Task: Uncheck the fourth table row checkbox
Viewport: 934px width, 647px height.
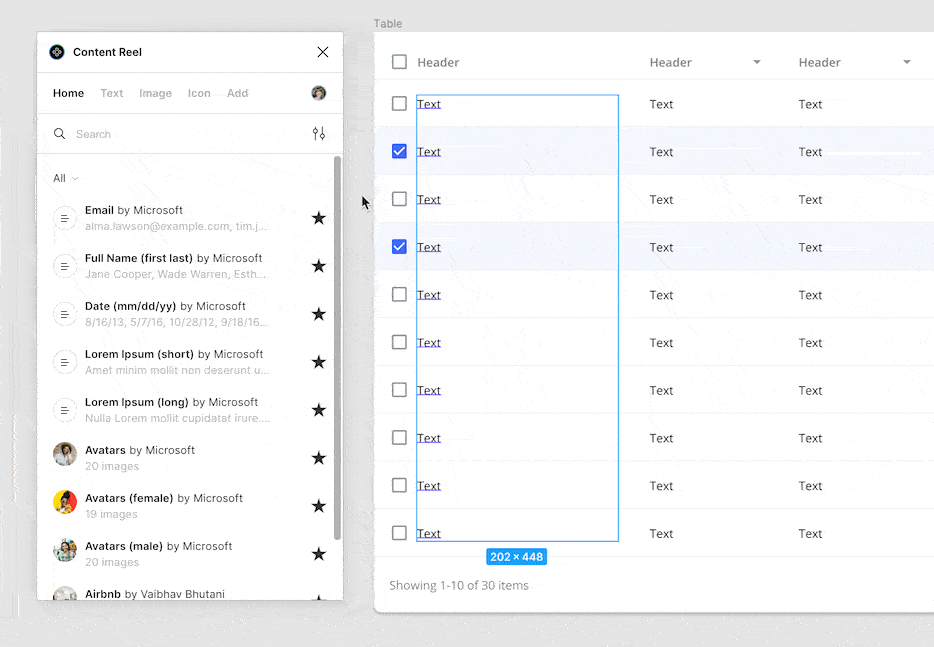Action: (399, 247)
